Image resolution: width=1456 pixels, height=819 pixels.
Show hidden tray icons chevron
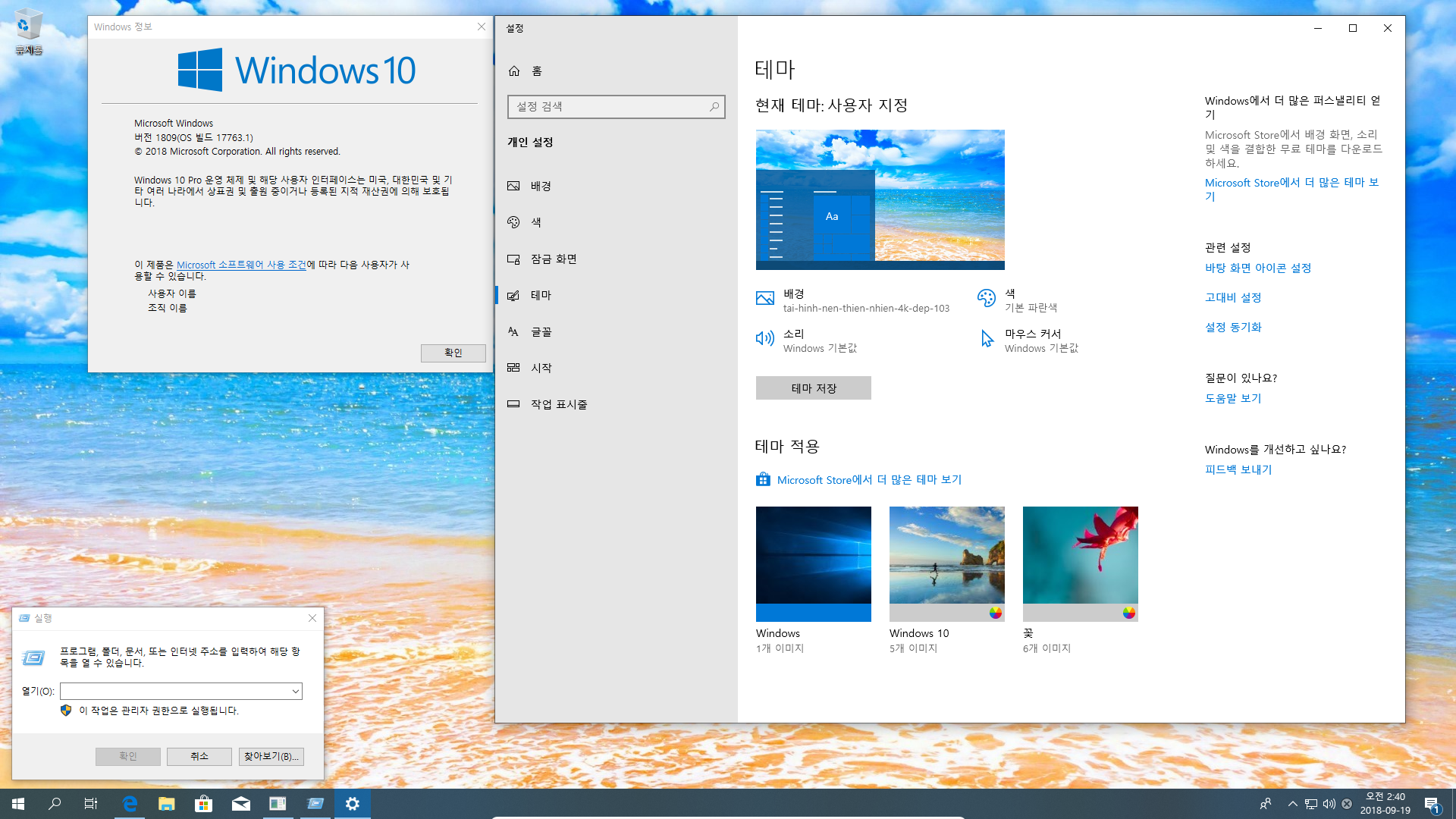tap(1293, 804)
